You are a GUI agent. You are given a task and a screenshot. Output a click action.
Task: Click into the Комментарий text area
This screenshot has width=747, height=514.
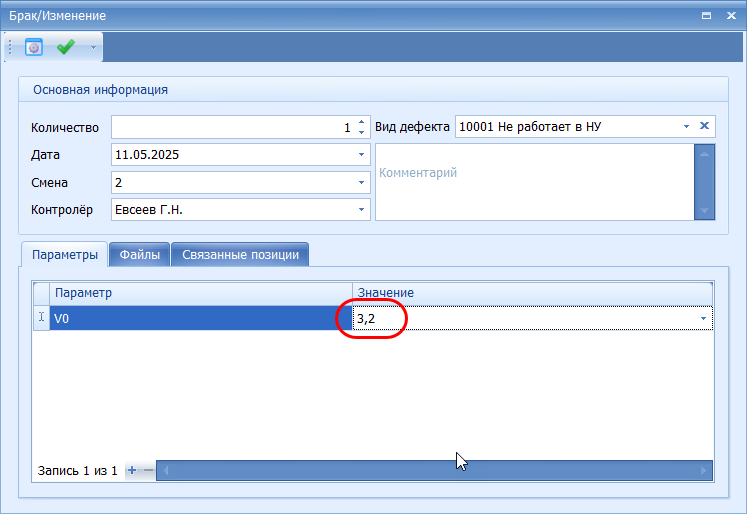(535, 182)
